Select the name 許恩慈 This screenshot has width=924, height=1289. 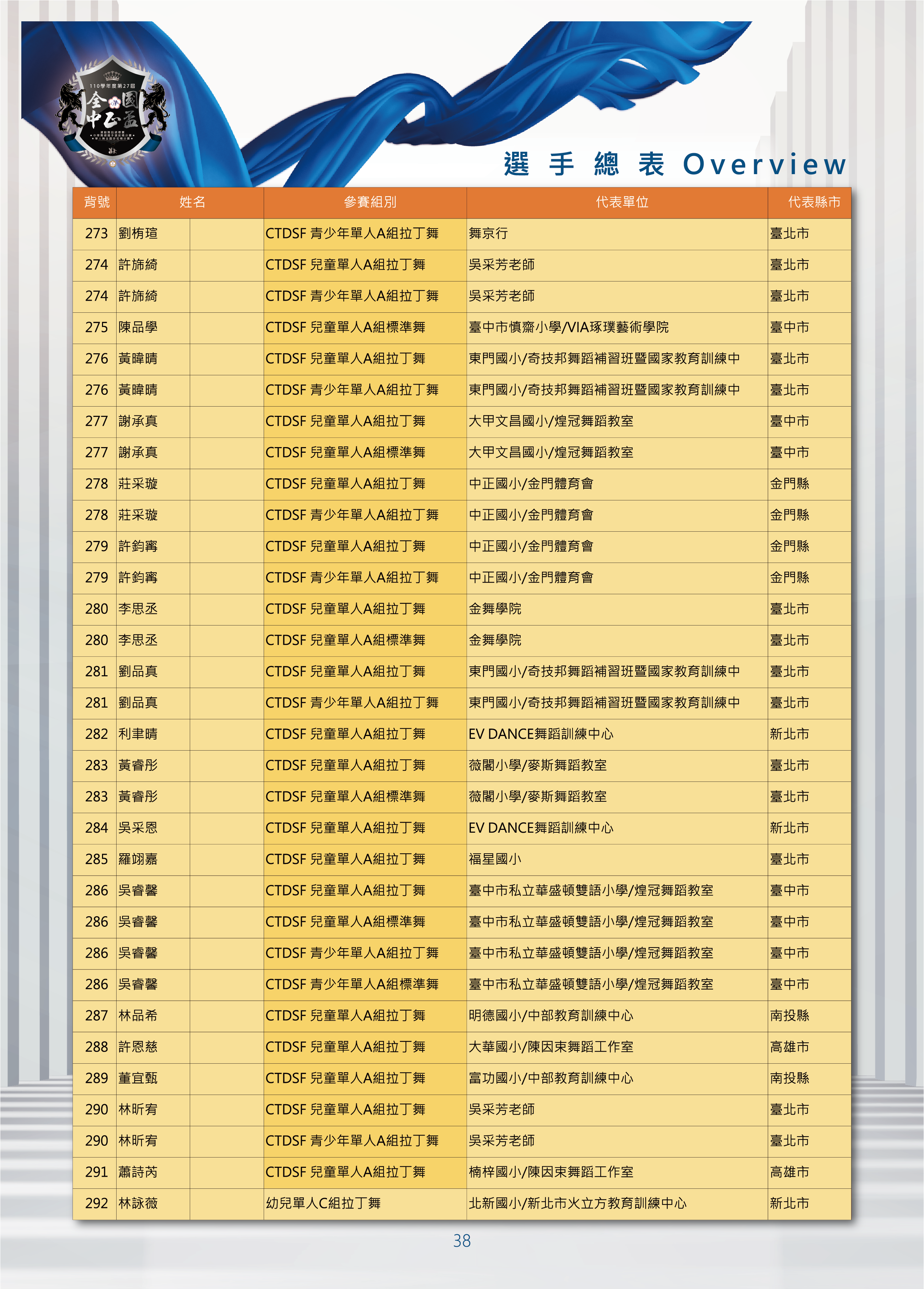[138, 1047]
